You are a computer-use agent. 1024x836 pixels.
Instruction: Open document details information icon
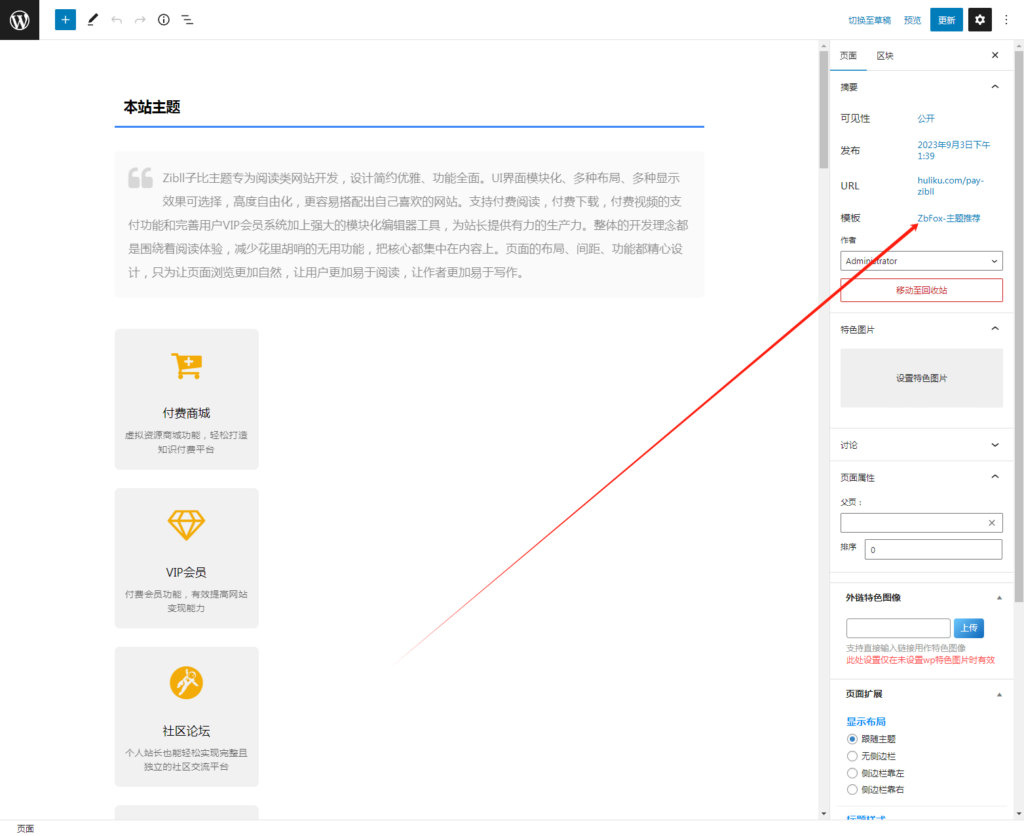pyautogui.click(x=163, y=19)
